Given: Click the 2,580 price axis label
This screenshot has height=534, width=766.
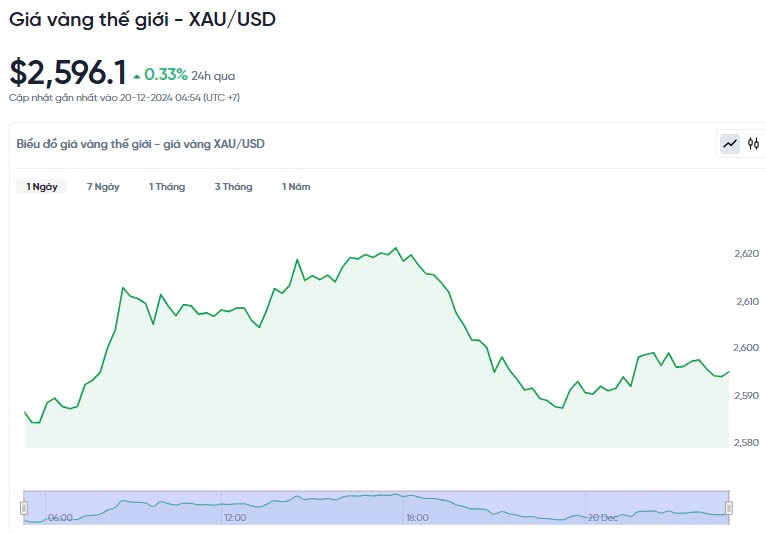Looking at the screenshot, I should [x=747, y=442].
